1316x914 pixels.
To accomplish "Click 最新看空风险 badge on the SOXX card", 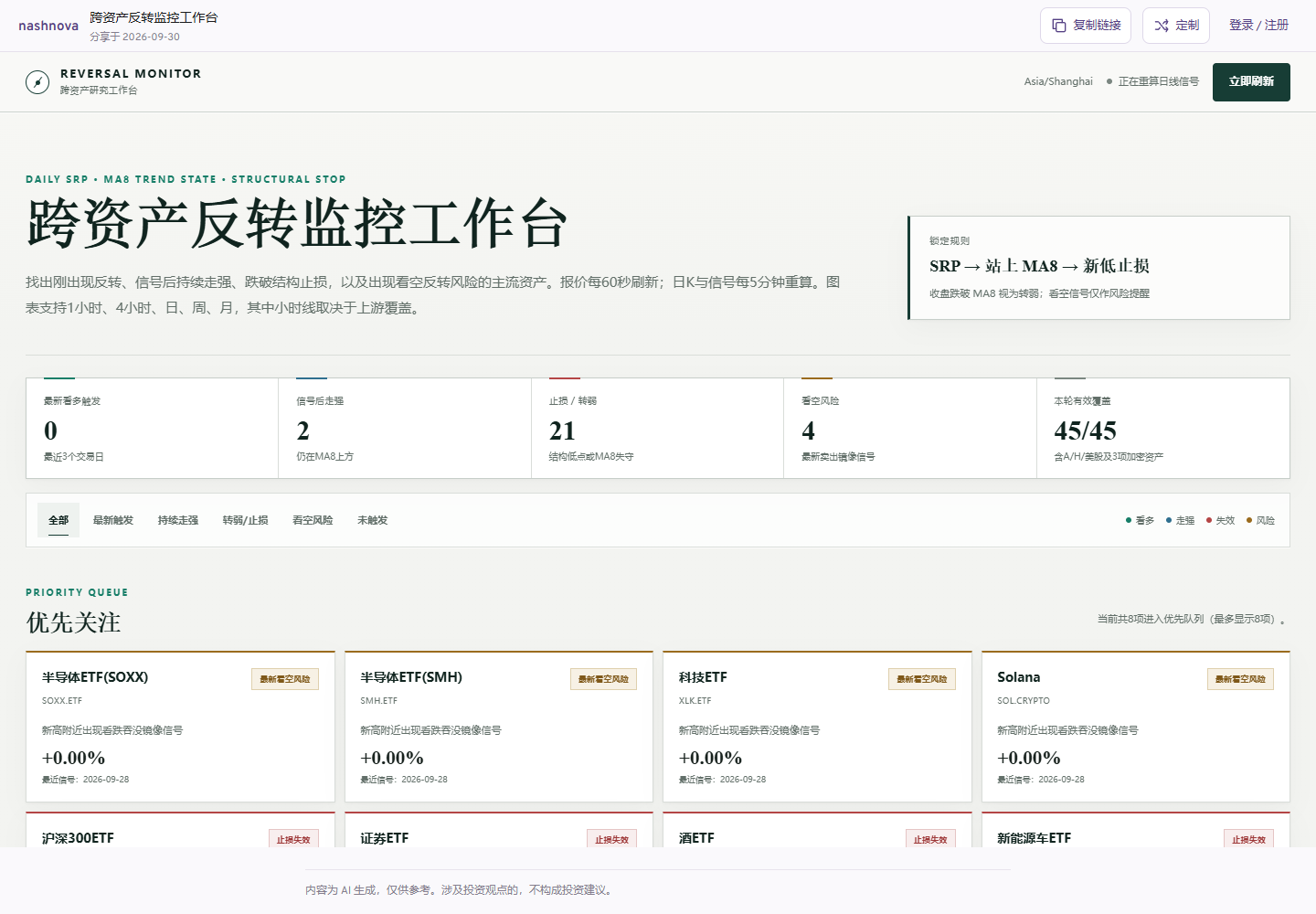I will click(x=285, y=679).
